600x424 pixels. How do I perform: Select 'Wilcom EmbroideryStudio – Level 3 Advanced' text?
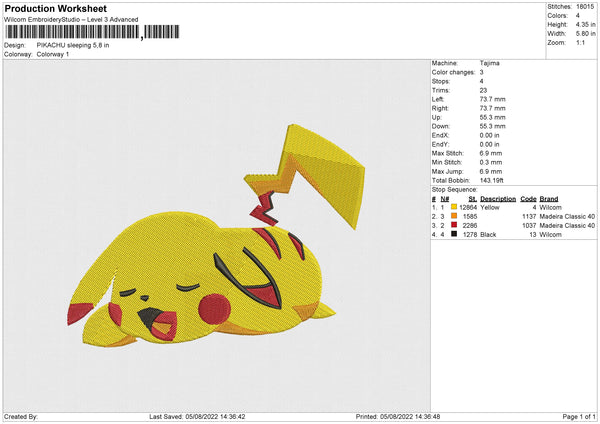[71, 20]
